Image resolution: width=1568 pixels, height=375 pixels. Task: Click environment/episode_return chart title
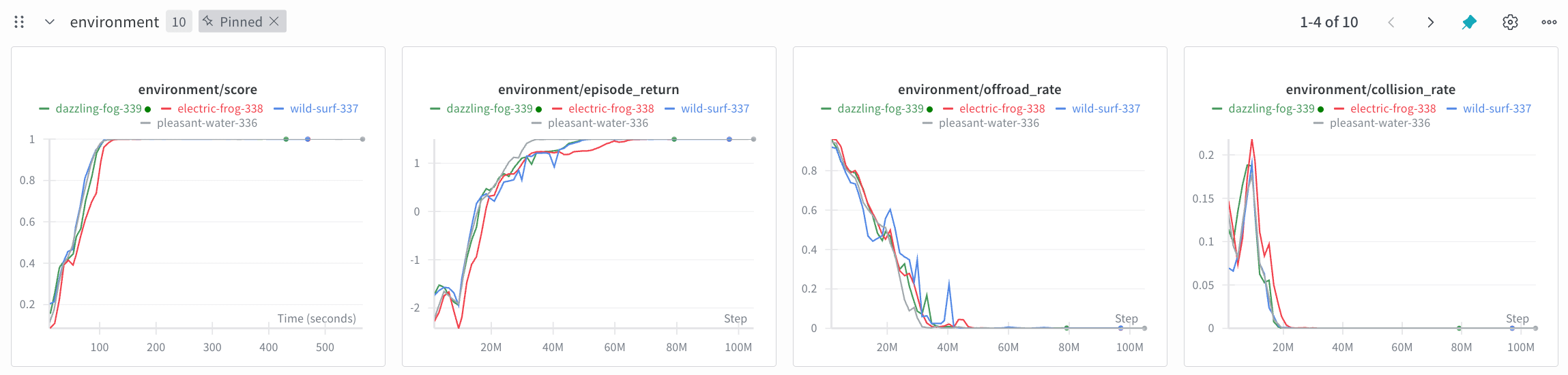589,89
